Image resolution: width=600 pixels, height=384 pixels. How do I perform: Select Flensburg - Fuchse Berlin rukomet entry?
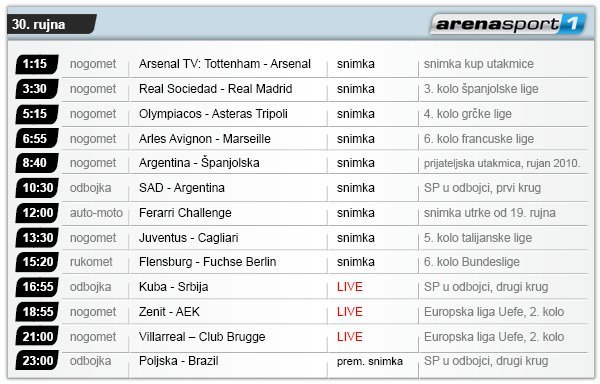[207, 262]
